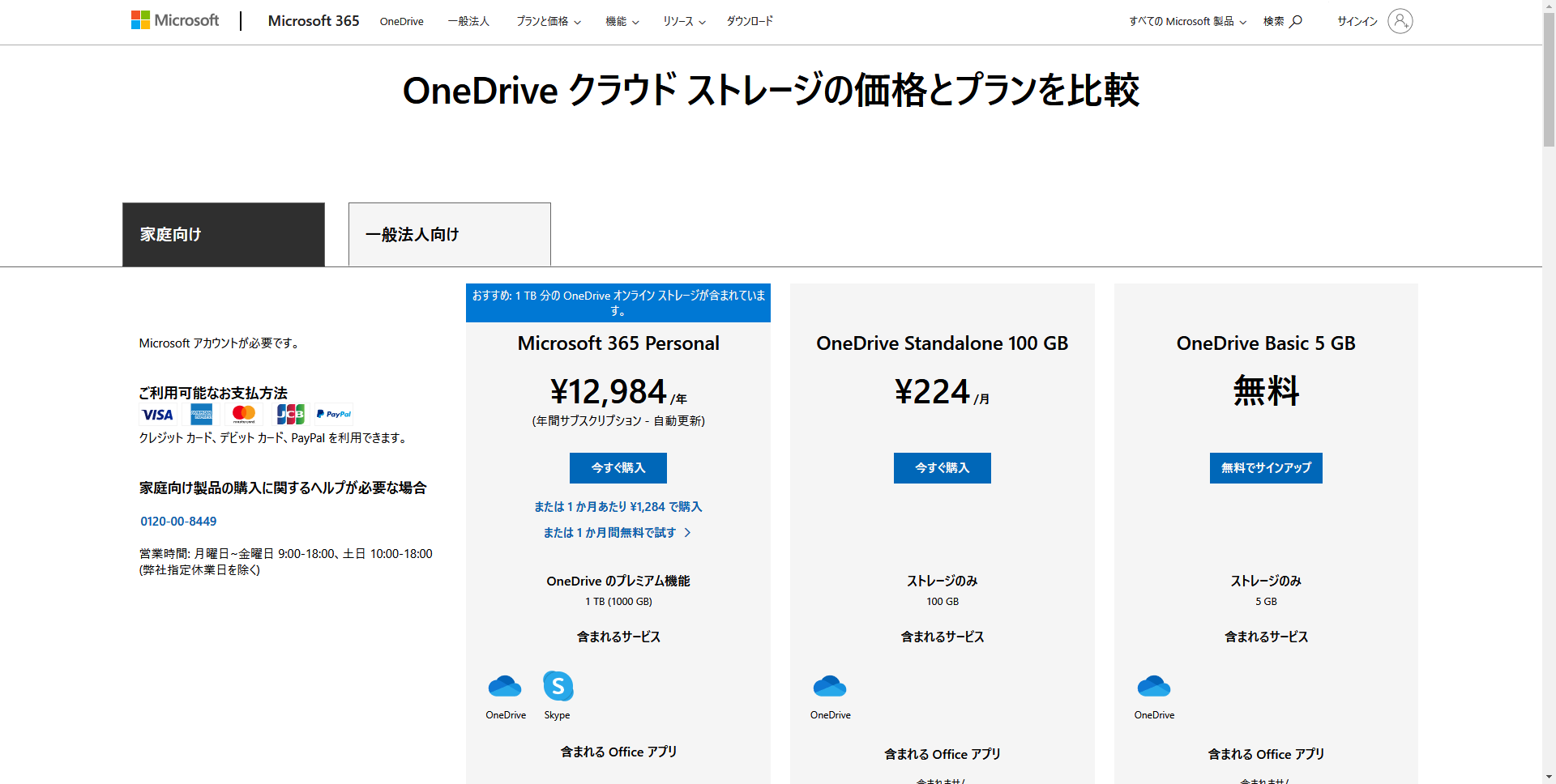This screenshot has height=784, width=1556.
Task: Open the search magnifier icon
Action: (1296, 21)
